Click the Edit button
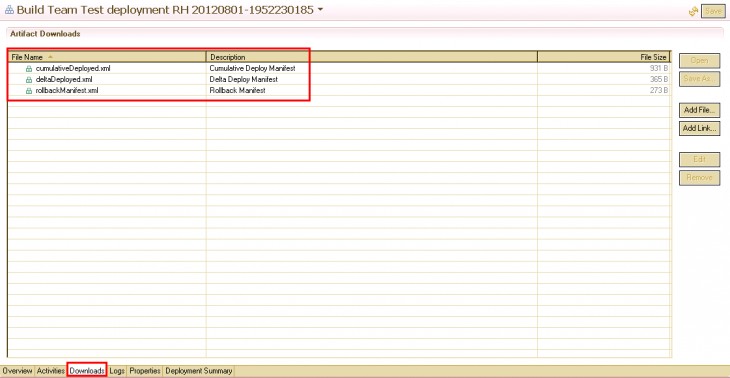The image size is (730, 378). pyautogui.click(x=699, y=160)
